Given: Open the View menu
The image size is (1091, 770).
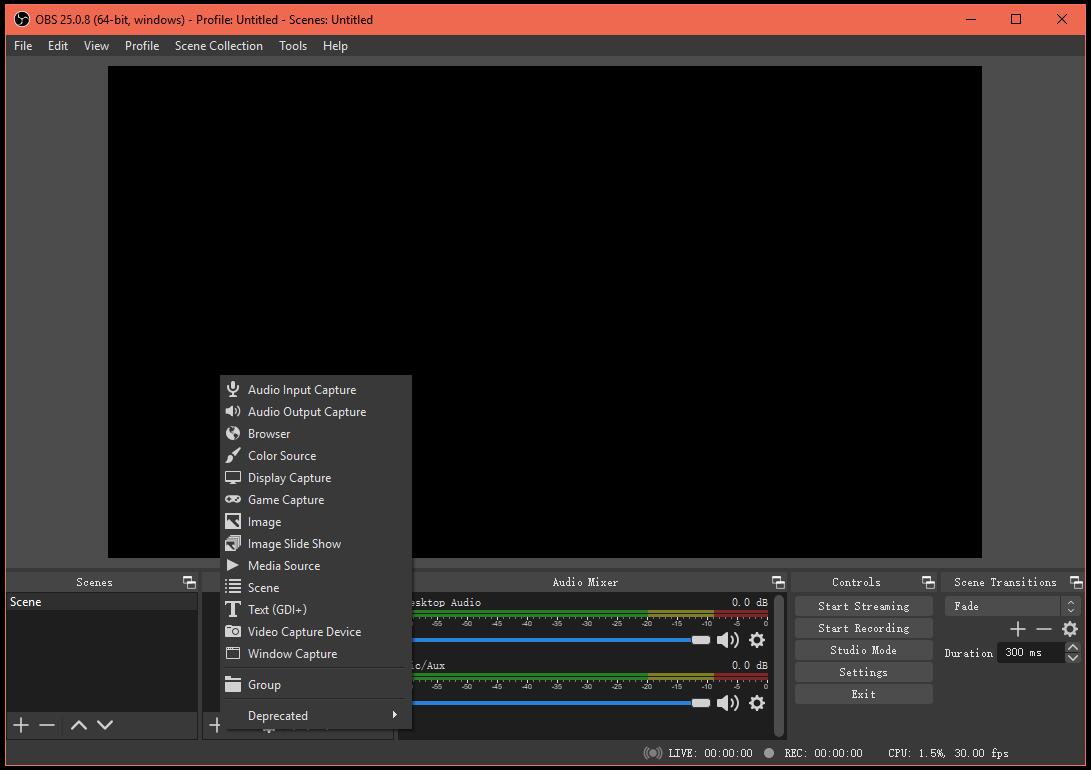Looking at the screenshot, I should (x=96, y=46).
